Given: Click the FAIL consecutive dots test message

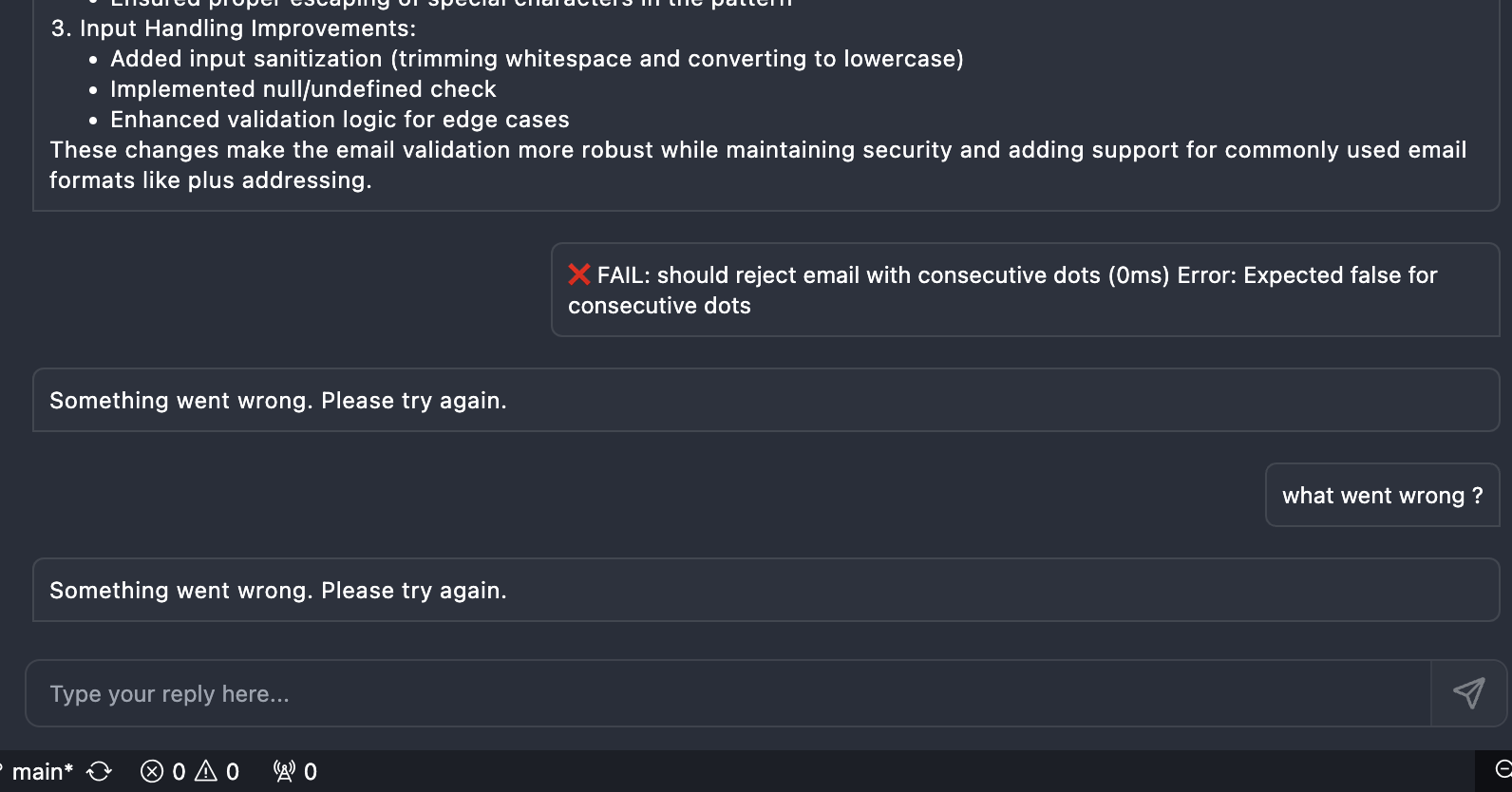Looking at the screenshot, I should click(1025, 290).
